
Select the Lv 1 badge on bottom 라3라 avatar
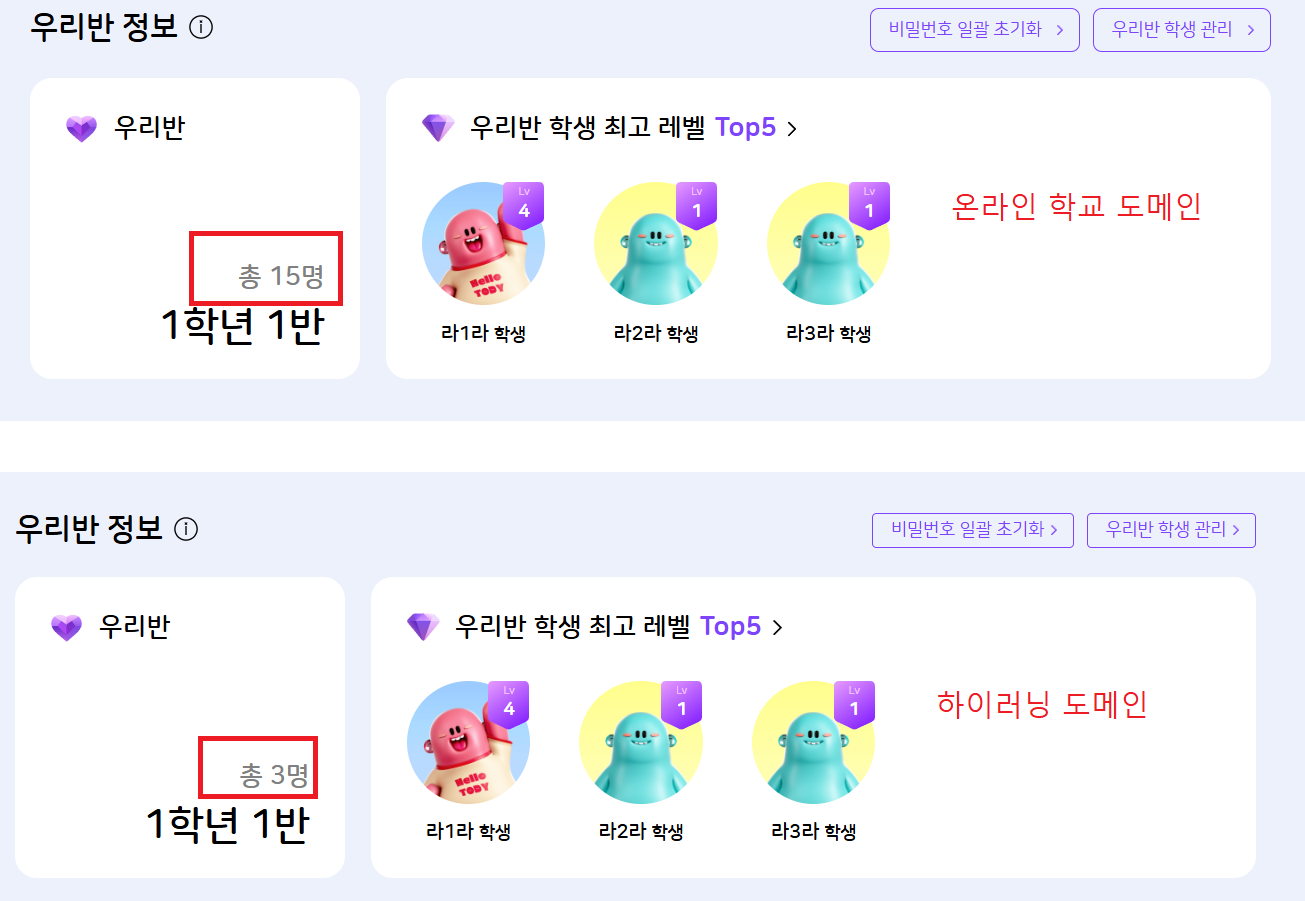pos(855,704)
